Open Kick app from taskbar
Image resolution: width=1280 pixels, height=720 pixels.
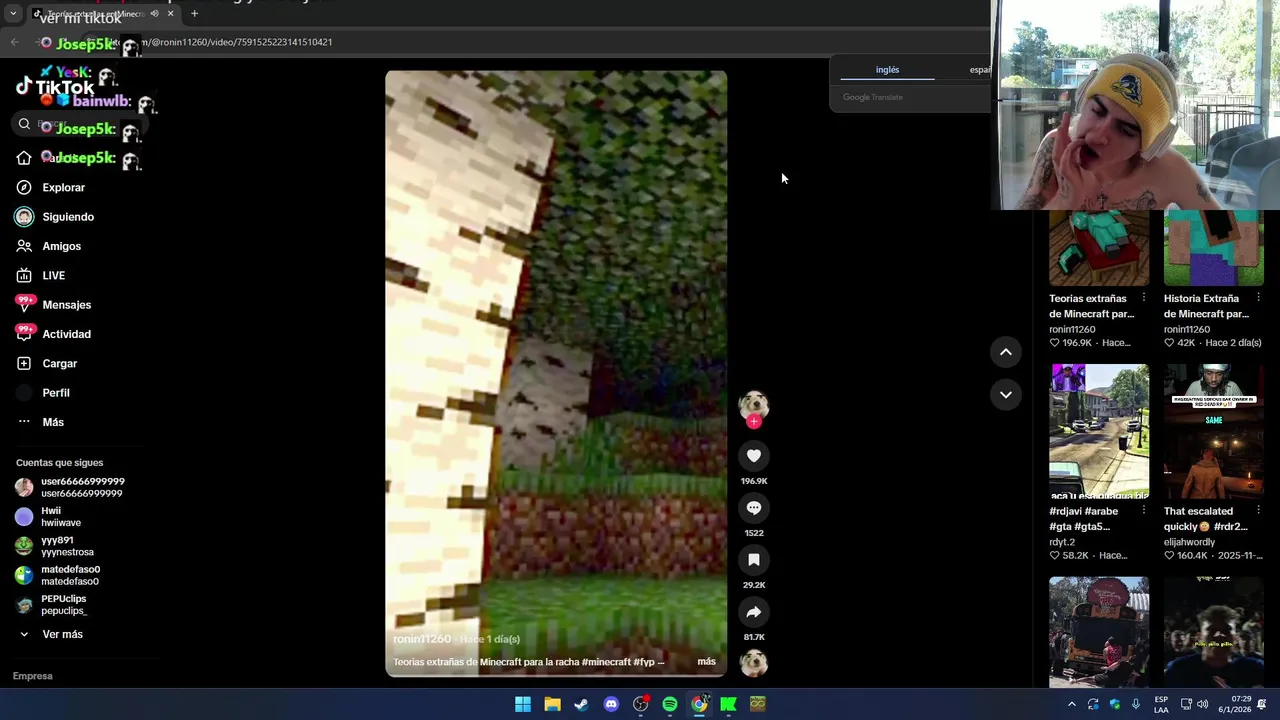728,704
